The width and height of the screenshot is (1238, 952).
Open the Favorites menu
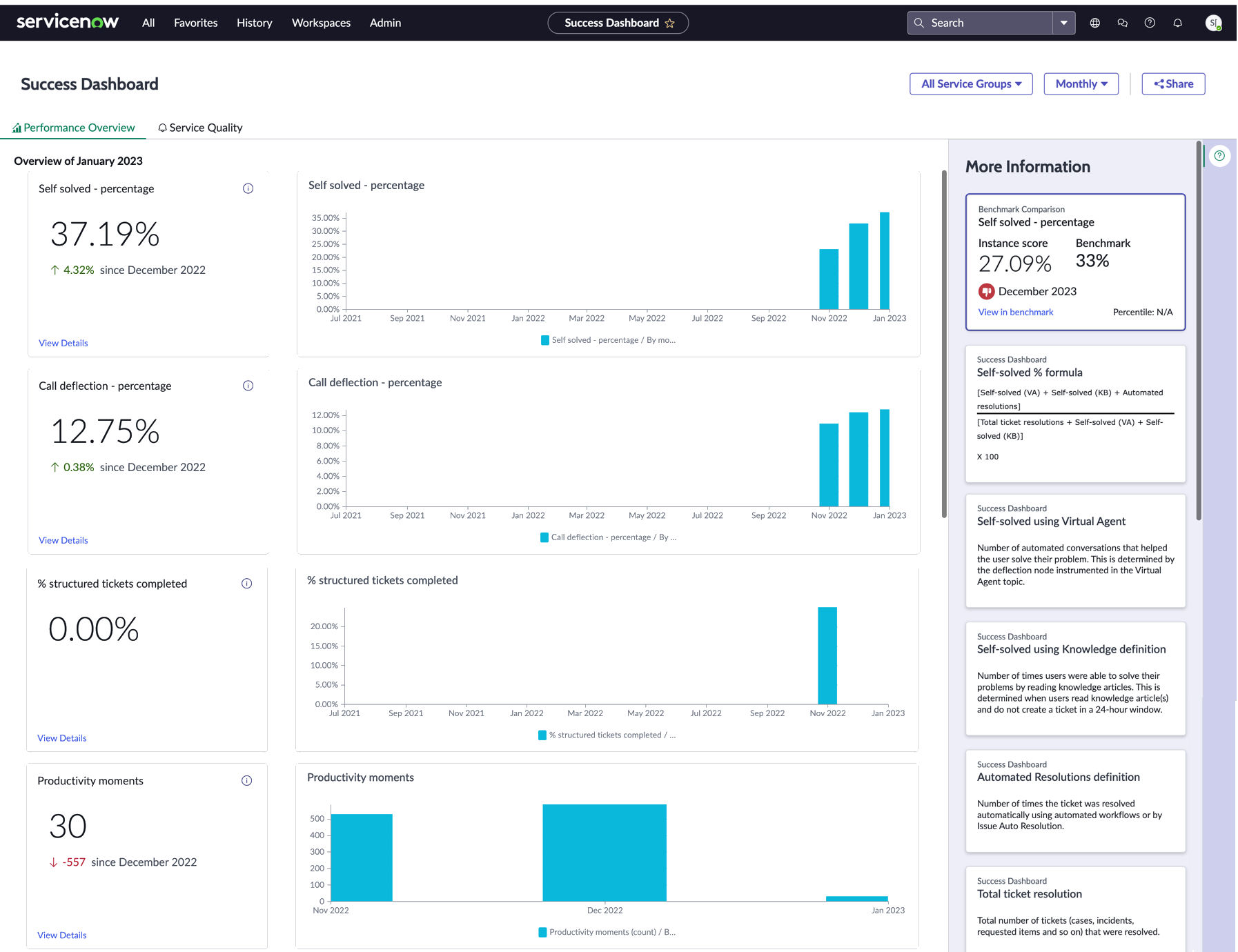coord(195,23)
